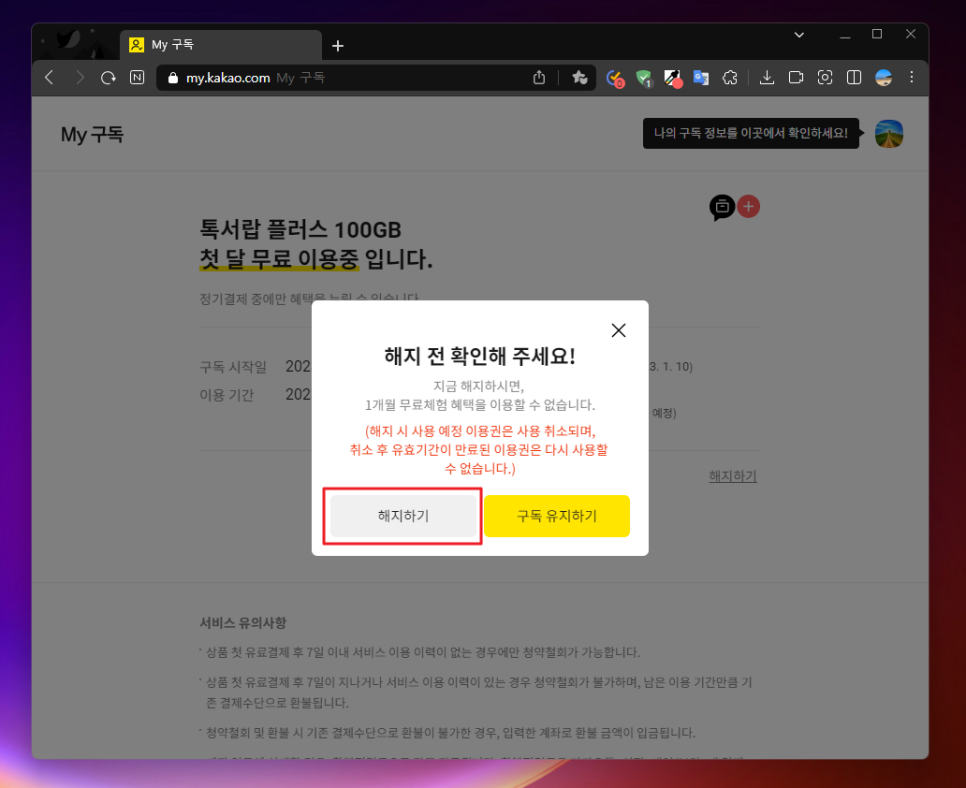Click the site lock icon in the address bar
Viewport: 966px width, 788px height.
(x=173, y=78)
